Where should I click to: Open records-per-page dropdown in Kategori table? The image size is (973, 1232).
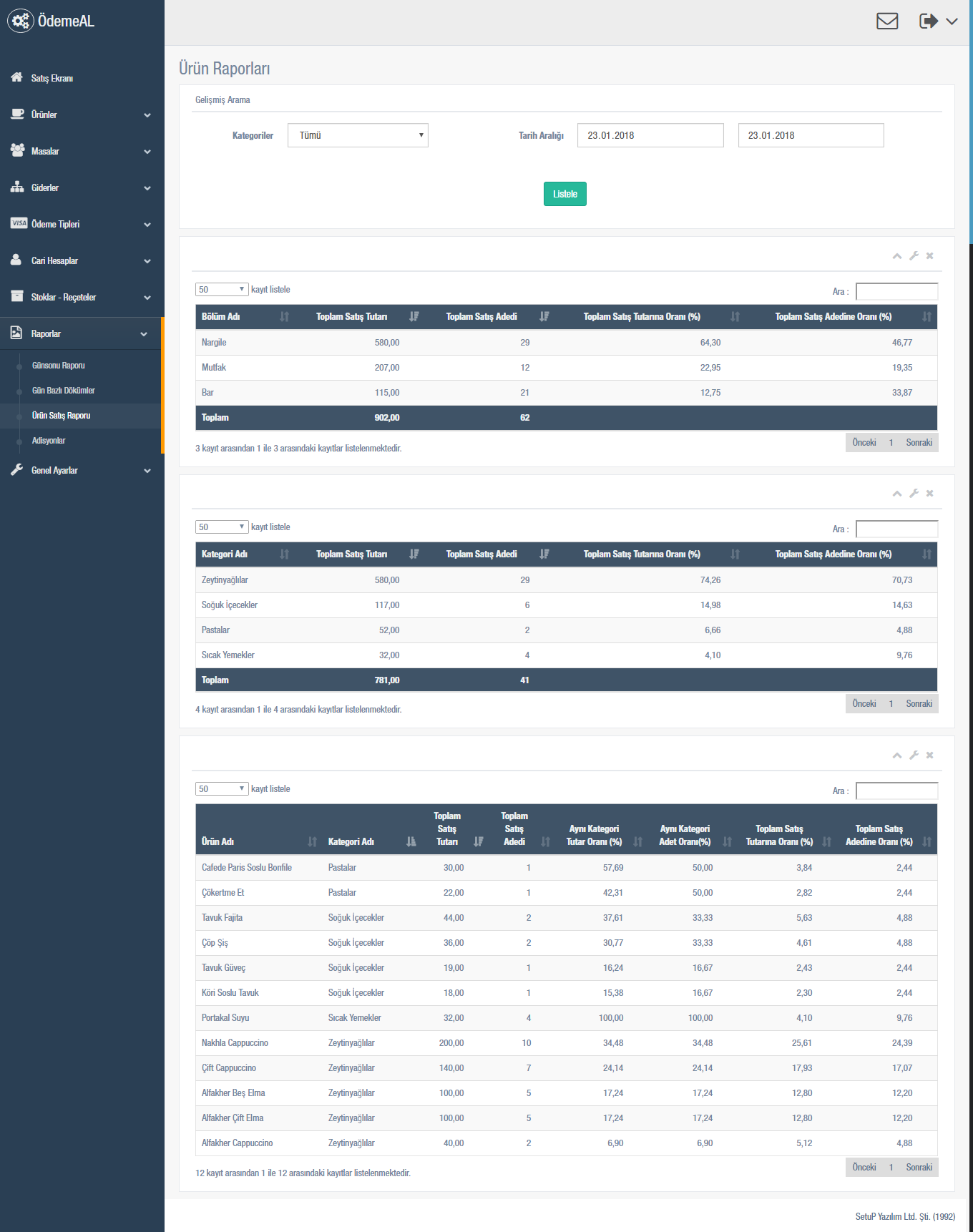point(222,527)
